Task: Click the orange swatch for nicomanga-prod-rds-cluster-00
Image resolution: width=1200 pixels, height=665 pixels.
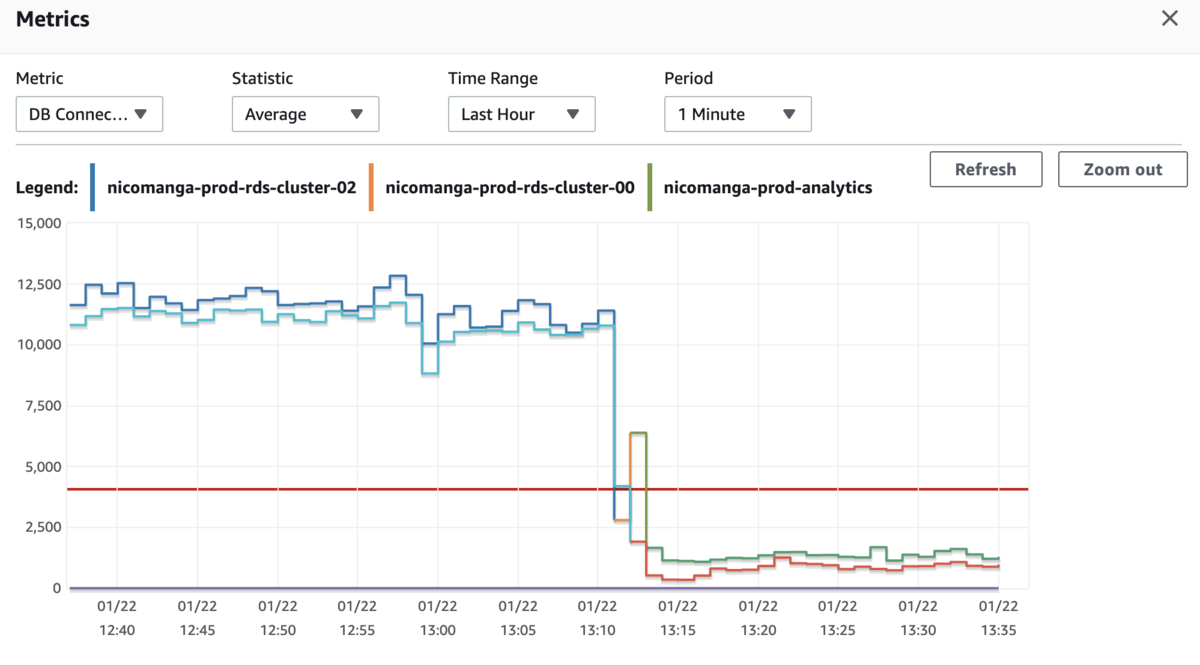Action: coord(371,187)
